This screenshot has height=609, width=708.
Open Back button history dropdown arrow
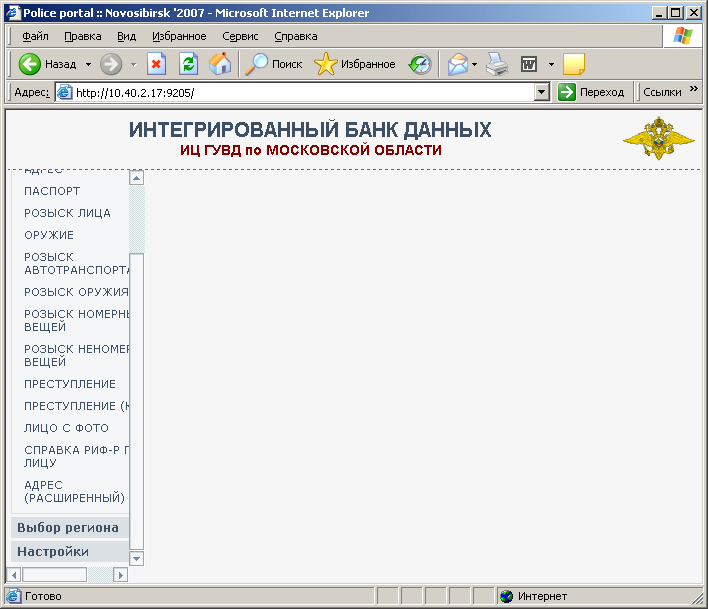point(88,65)
